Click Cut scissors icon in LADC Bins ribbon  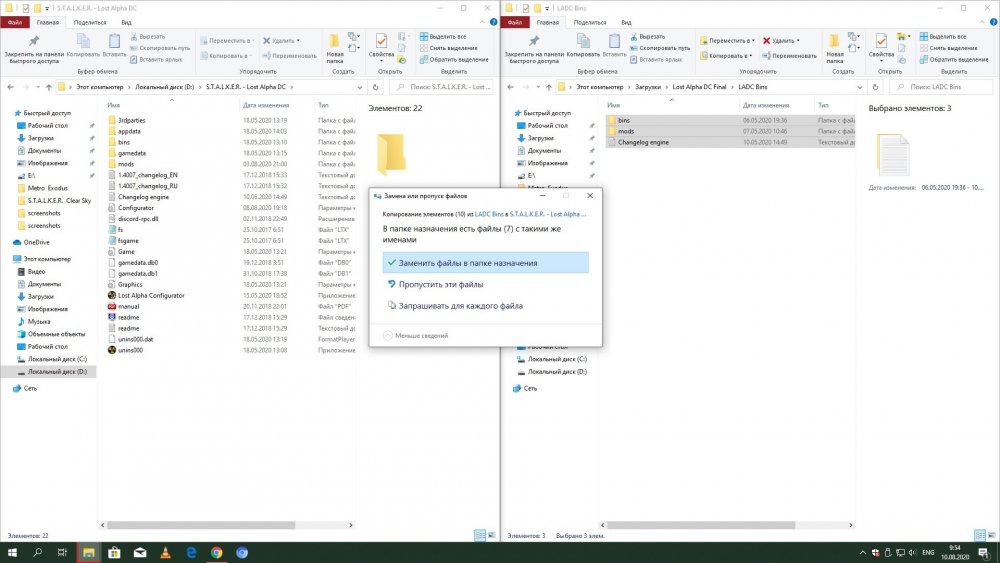click(x=635, y=36)
